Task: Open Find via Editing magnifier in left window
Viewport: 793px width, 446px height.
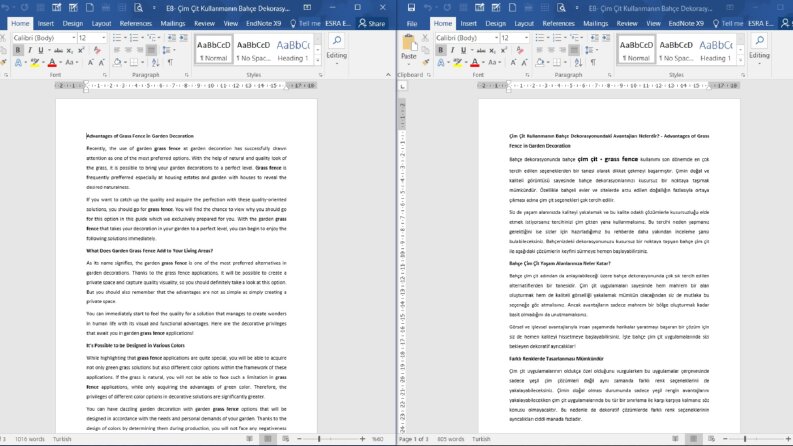Action: click(337, 41)
